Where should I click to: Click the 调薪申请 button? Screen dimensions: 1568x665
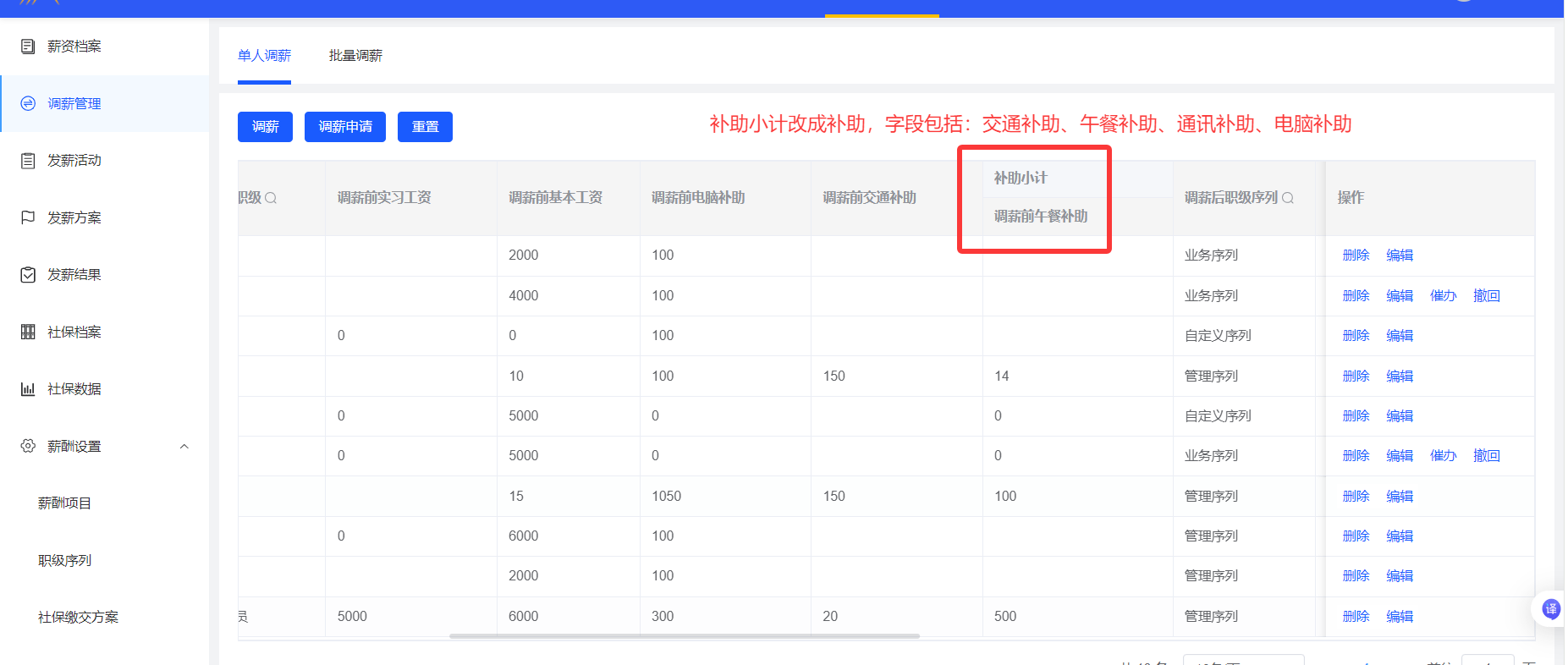click(x=345, y=127)
